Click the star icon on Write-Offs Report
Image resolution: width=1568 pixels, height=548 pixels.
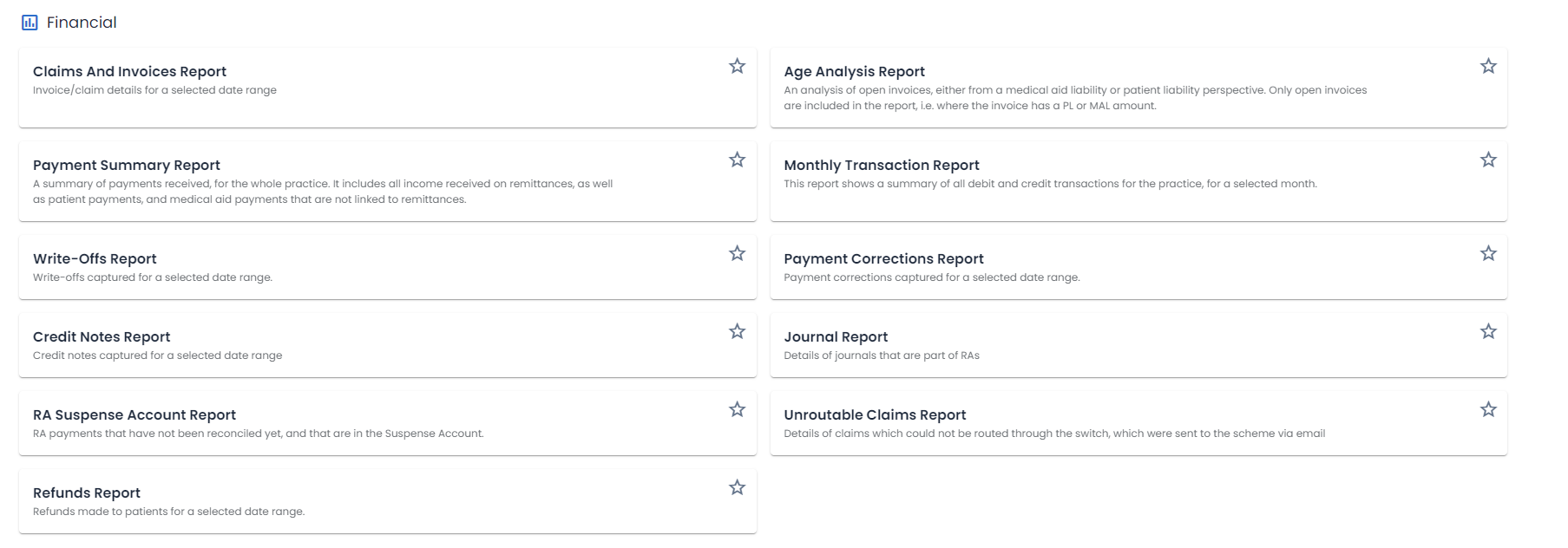coord(737,253)
